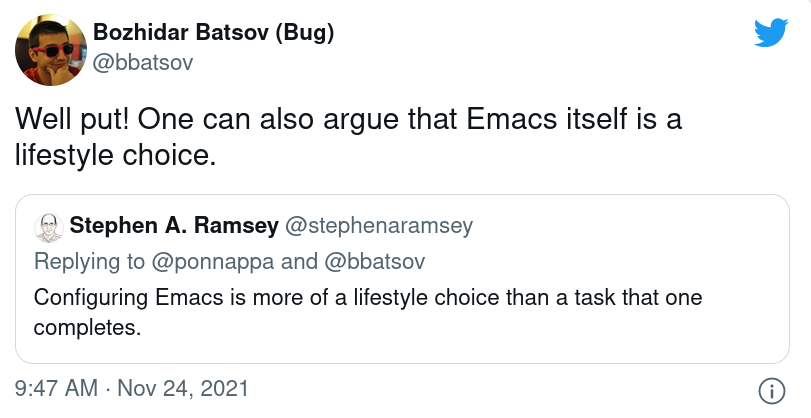811x418 pixels.
Task: Click the @ponnappa mention in reply line
Action: tap(213, 261)
